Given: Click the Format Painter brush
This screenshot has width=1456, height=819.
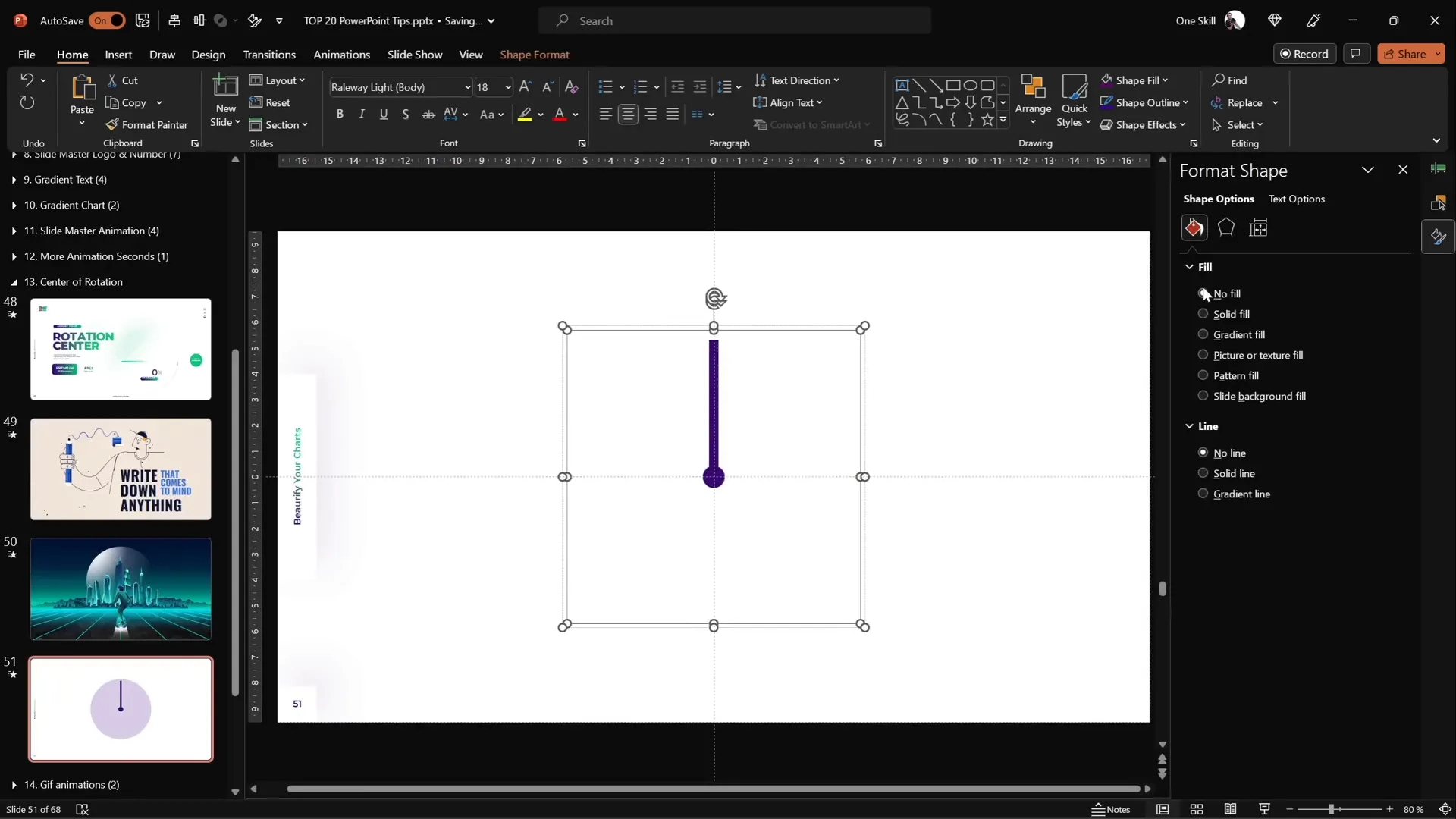Looking at the screenshot, I should pos(146,124).
